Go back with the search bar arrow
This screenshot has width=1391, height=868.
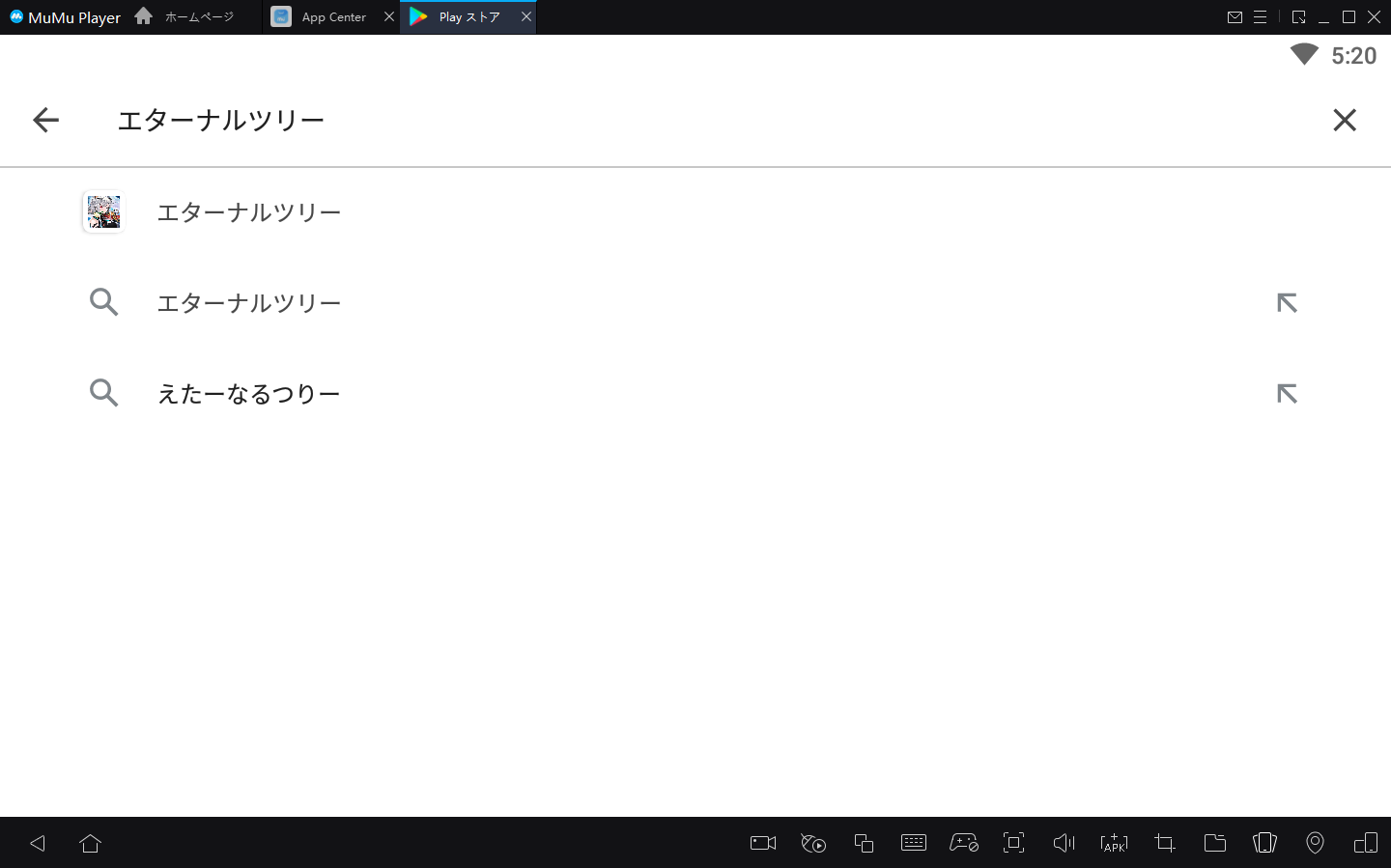pos(45,120)
